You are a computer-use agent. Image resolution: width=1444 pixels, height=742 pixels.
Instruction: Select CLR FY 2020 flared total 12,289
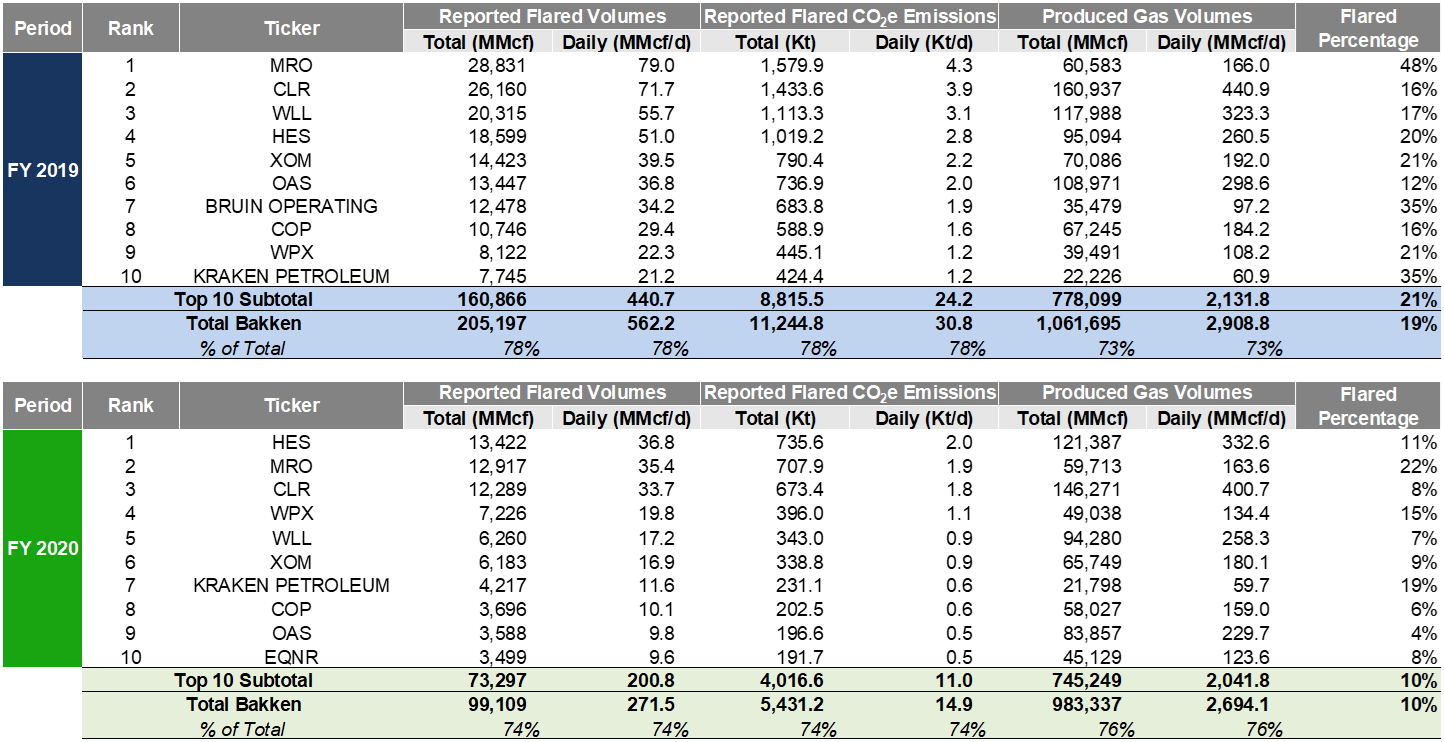click(x=498, y=489)
